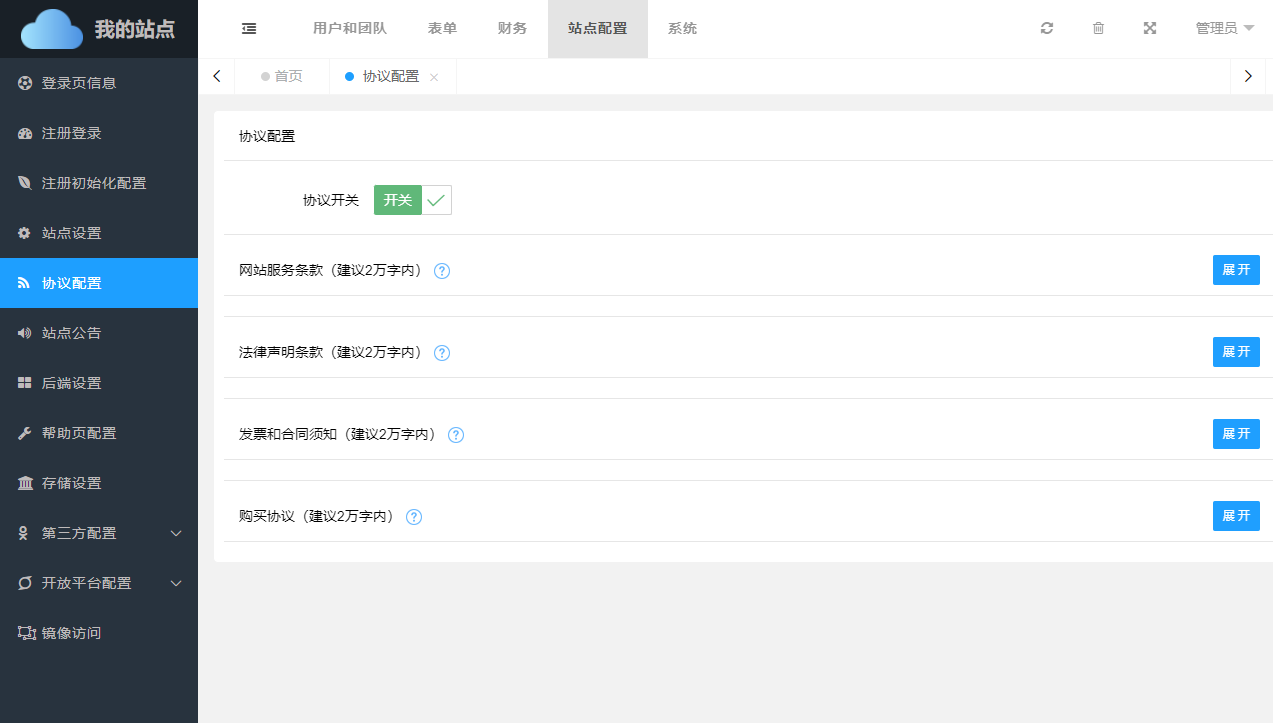Click help icon beside 购买协议
The width and height of the screenshot is (1273, 723).
pyautogui.click(x=414, y=517)
